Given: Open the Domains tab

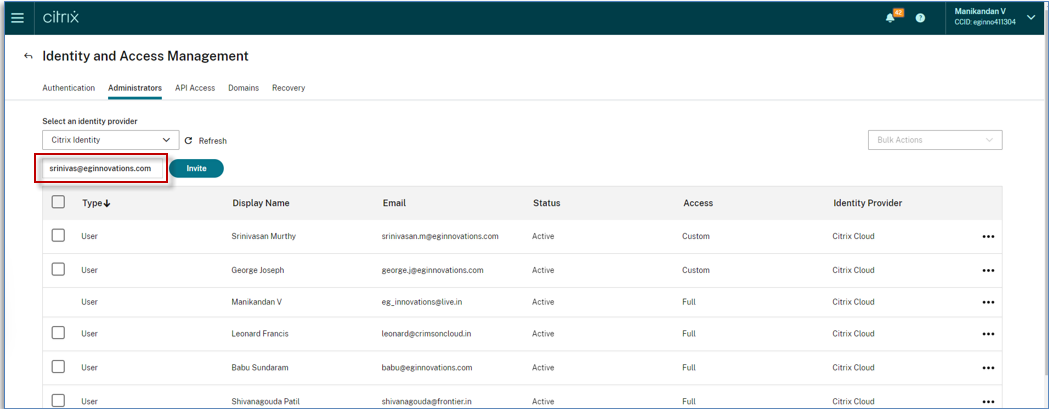Looking at the screenshot, I should 244,88.
